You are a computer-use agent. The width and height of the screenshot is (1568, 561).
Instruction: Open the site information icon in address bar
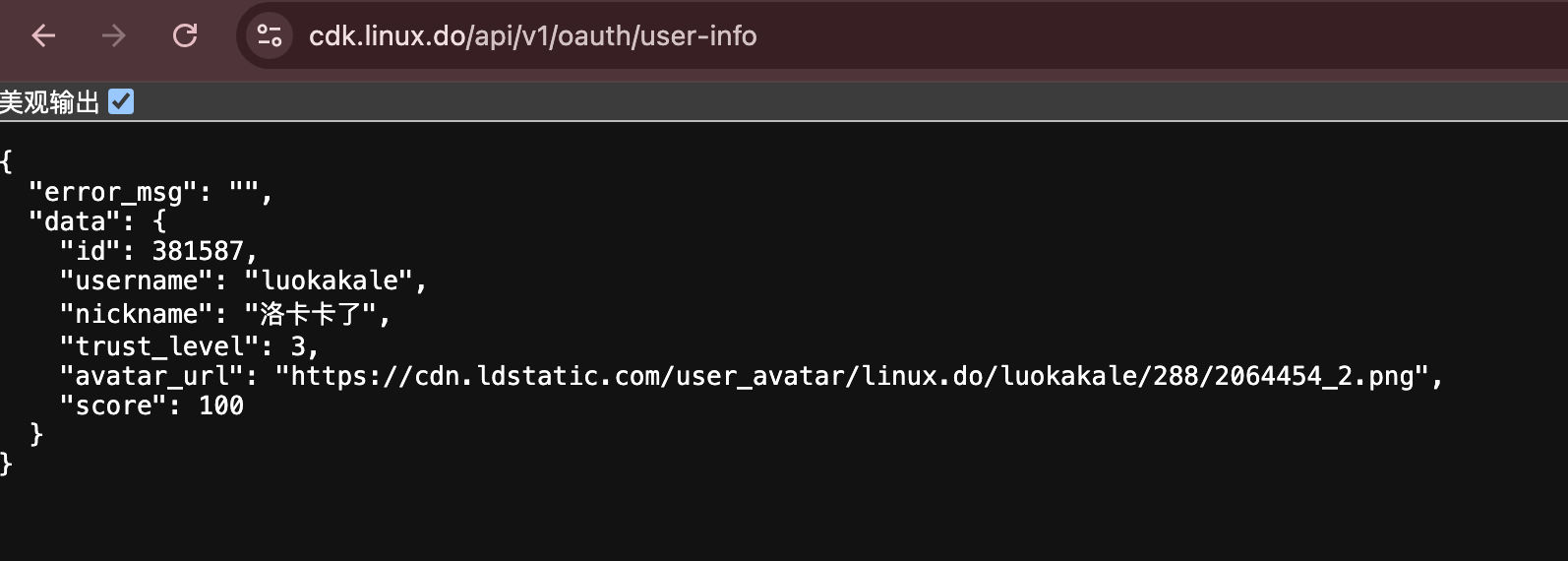[x=270, y=36]
